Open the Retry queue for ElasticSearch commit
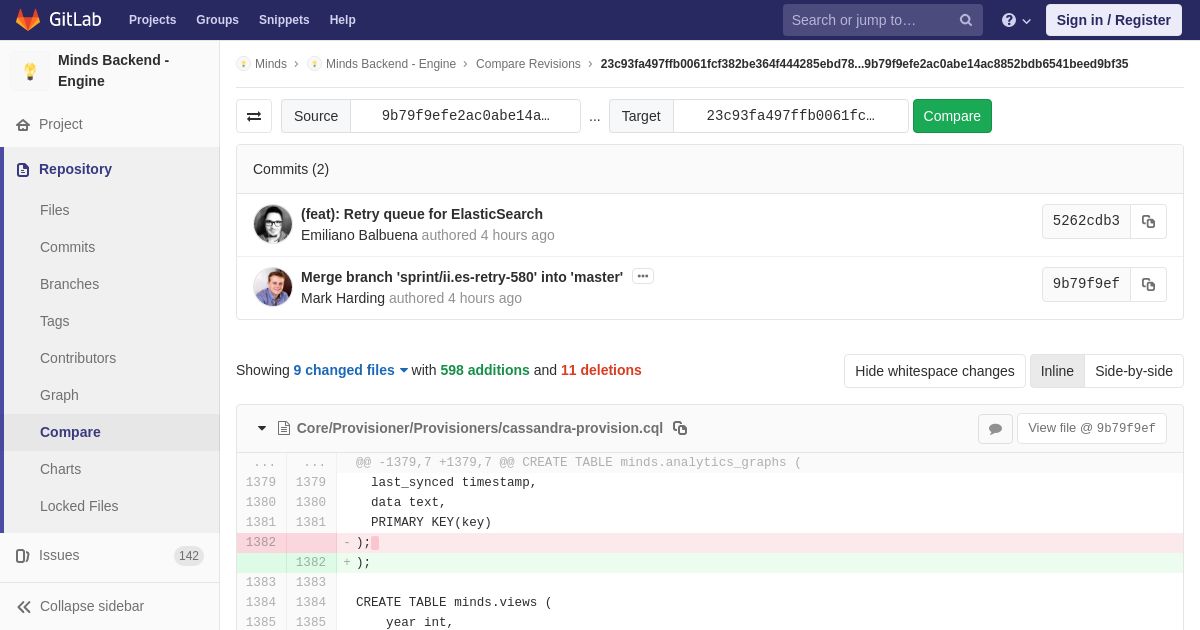 point(422,214)
